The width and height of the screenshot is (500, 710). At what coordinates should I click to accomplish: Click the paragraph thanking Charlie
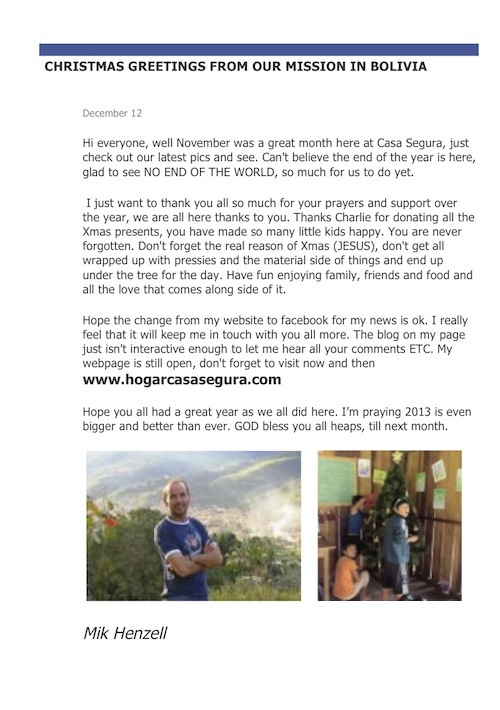(x=278, y=246)
